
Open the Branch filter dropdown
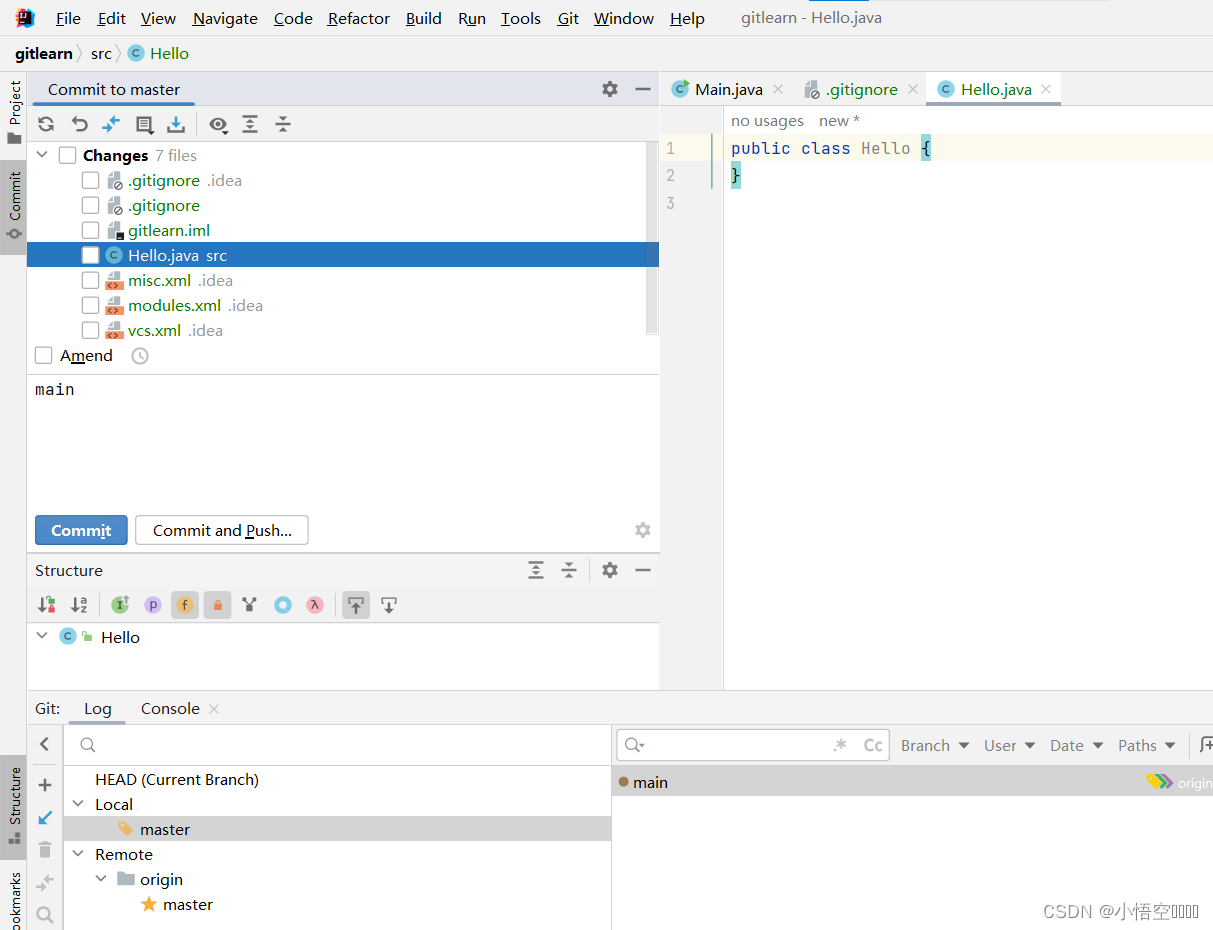(x=935, y=745)
